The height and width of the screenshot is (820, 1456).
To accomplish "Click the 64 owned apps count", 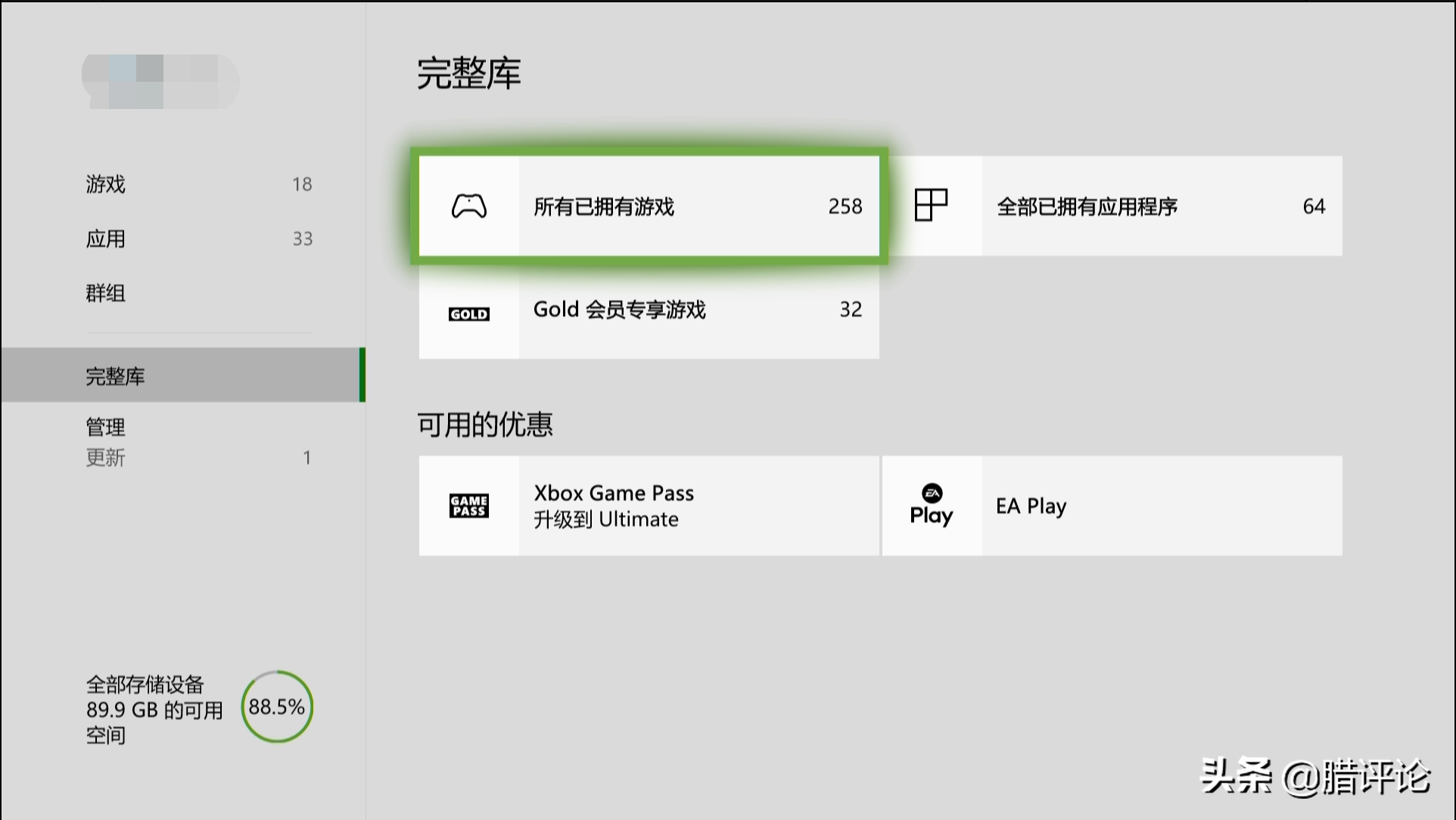I will 1314,206.
